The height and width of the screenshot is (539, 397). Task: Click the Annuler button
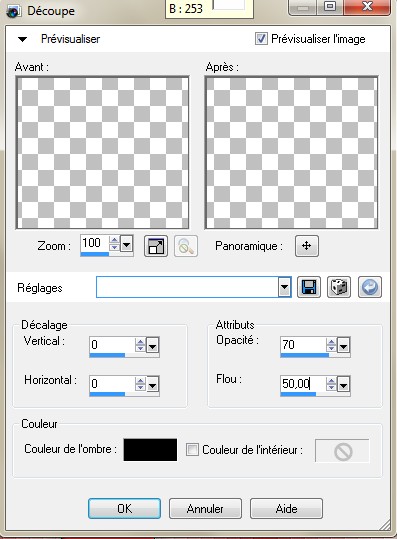click(x=205, y=508)
